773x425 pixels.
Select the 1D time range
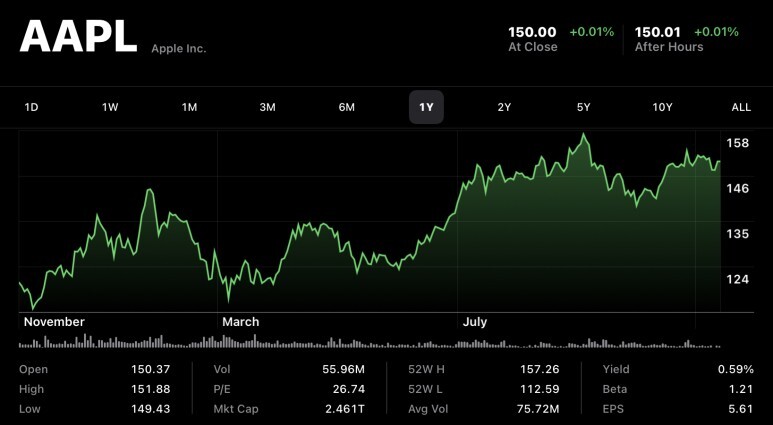(x=31, y=107)
